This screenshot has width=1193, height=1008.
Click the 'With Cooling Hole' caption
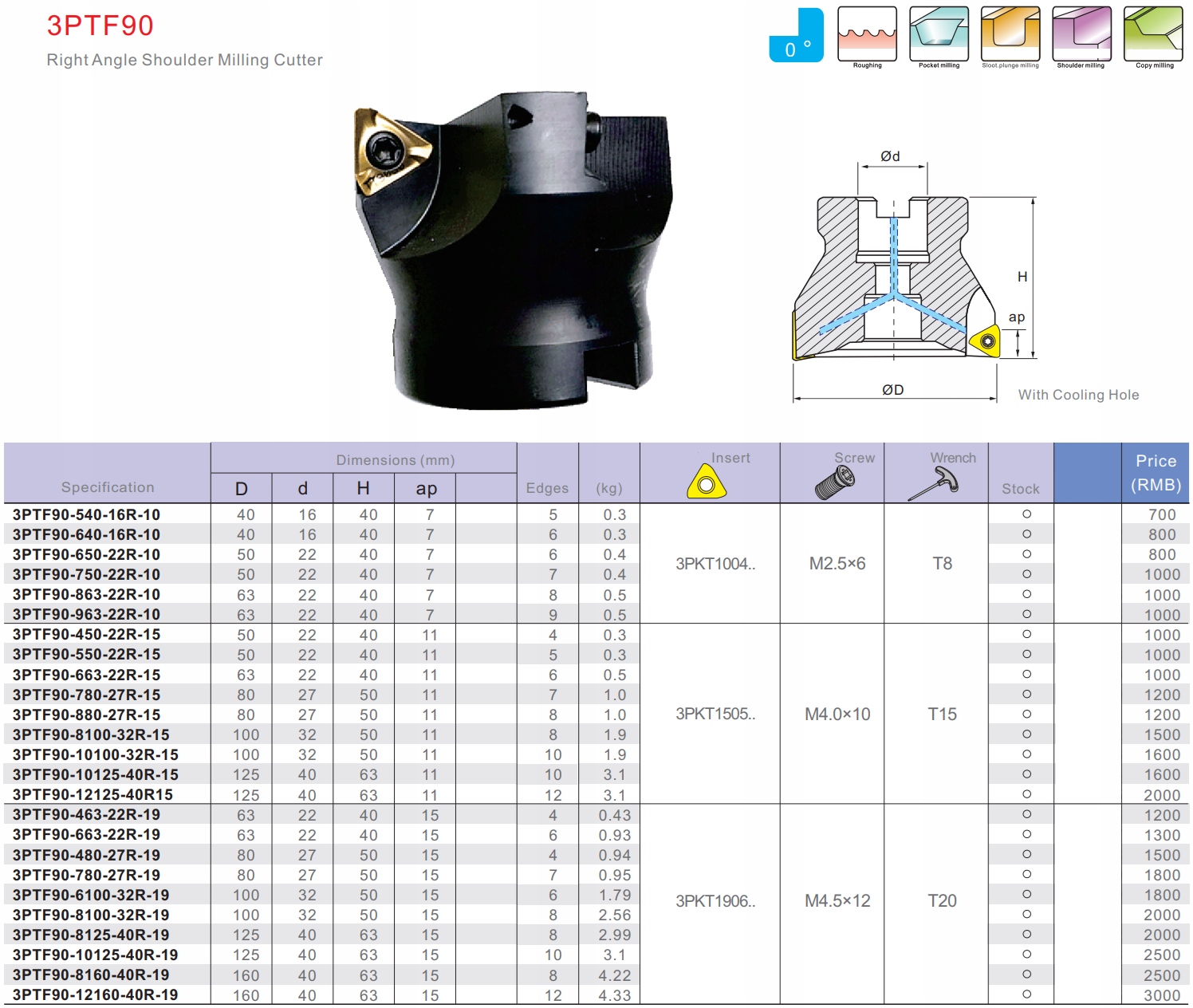pos(1078,395)
